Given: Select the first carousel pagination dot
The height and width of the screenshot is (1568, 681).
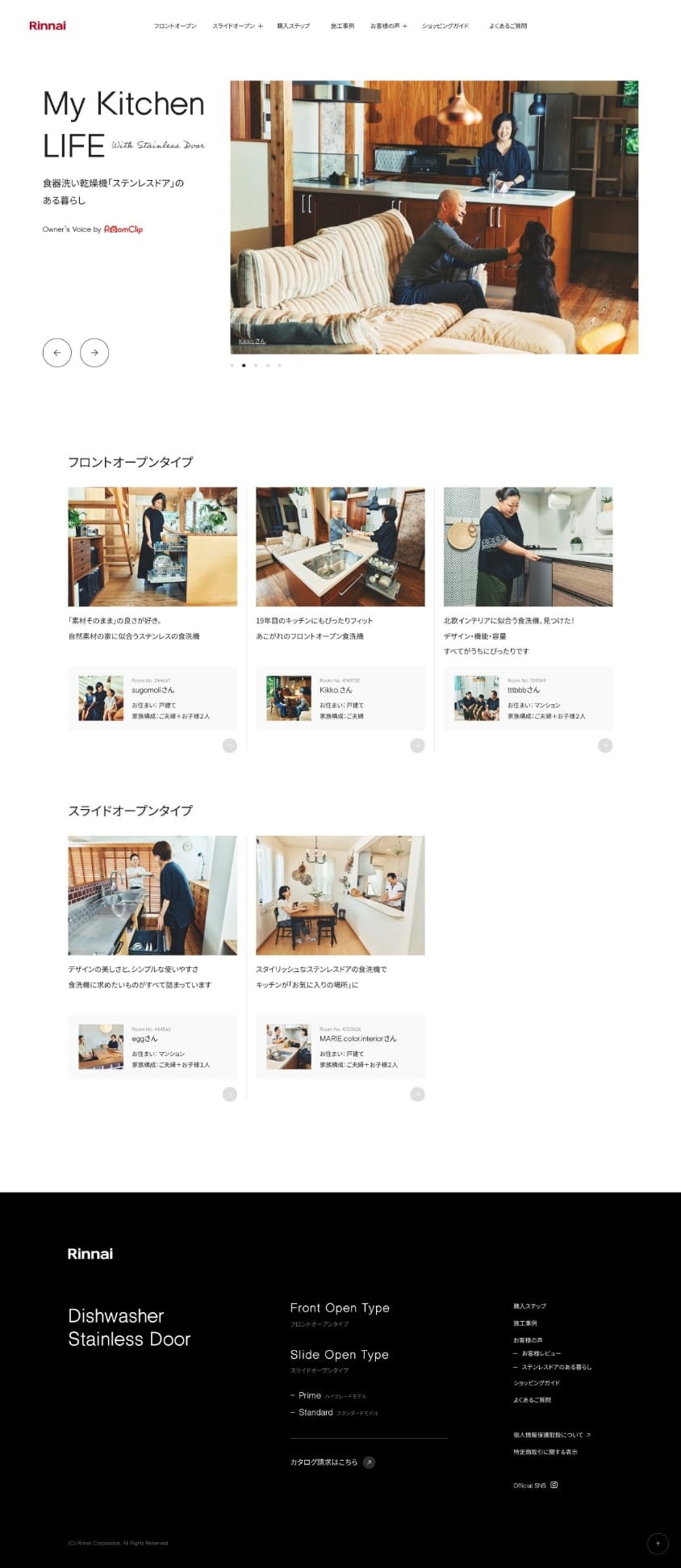Looking at the screenshot, I should pyautogui.click(x=232, y=366).
